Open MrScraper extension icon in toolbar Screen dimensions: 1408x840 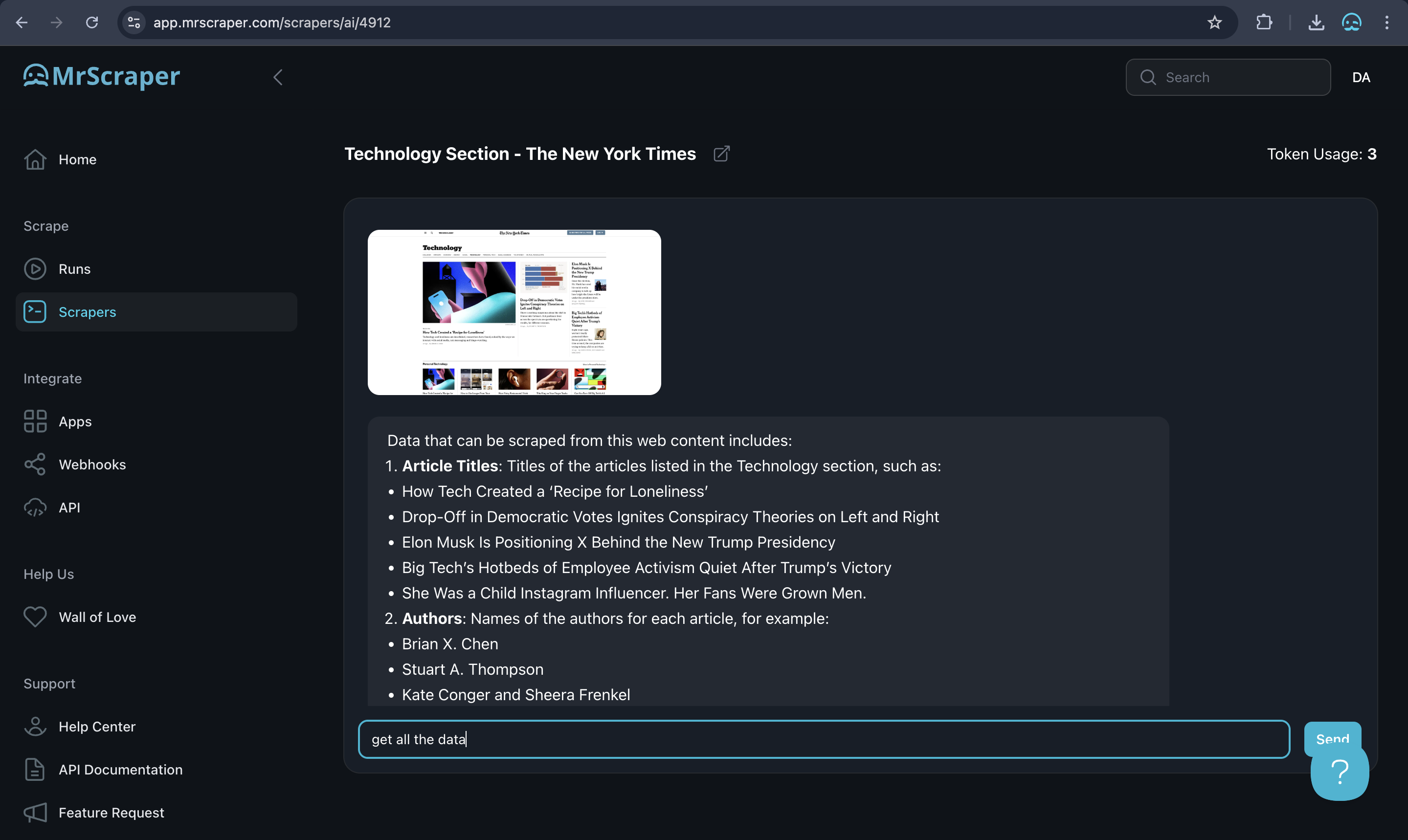tap(1351, 22)
